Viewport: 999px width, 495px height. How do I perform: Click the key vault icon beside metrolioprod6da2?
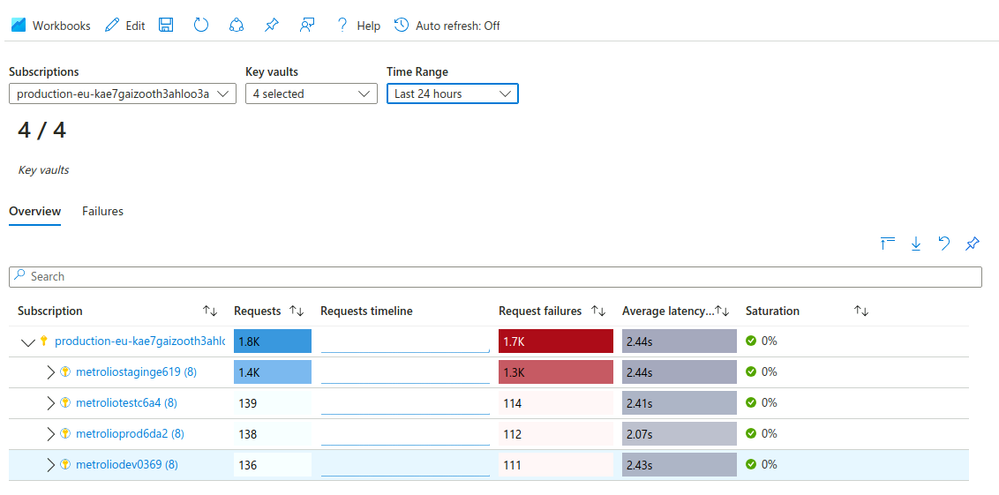[x=64, y=434]
